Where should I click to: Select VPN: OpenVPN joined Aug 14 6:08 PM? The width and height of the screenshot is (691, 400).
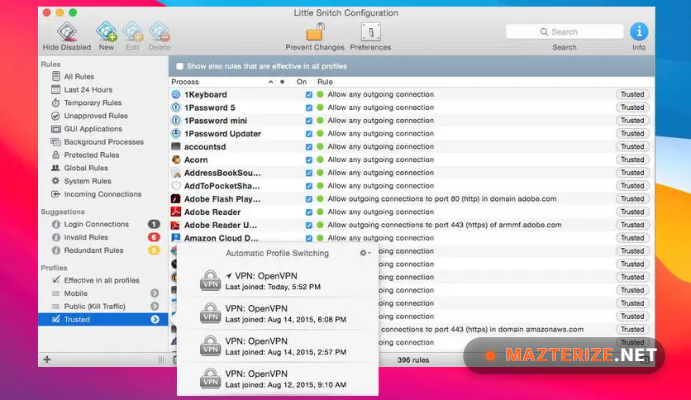coord(278,314)
